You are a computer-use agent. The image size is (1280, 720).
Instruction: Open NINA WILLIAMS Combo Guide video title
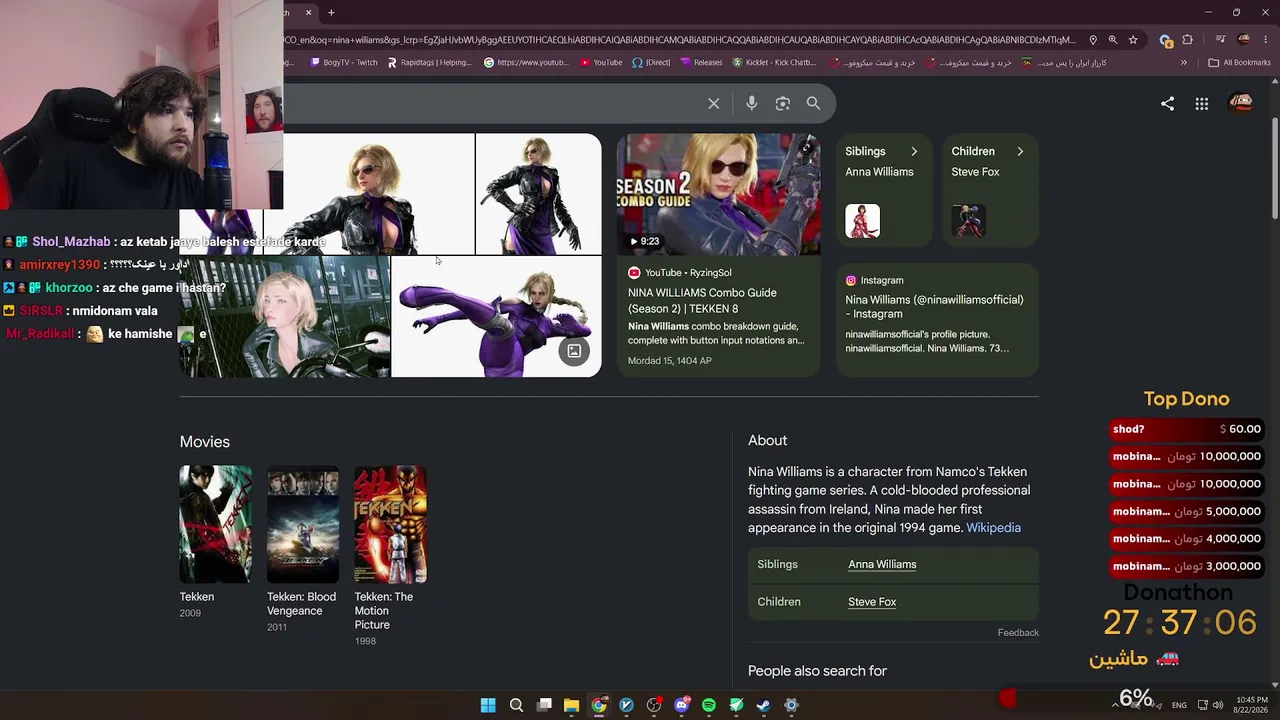click(702, 300)
